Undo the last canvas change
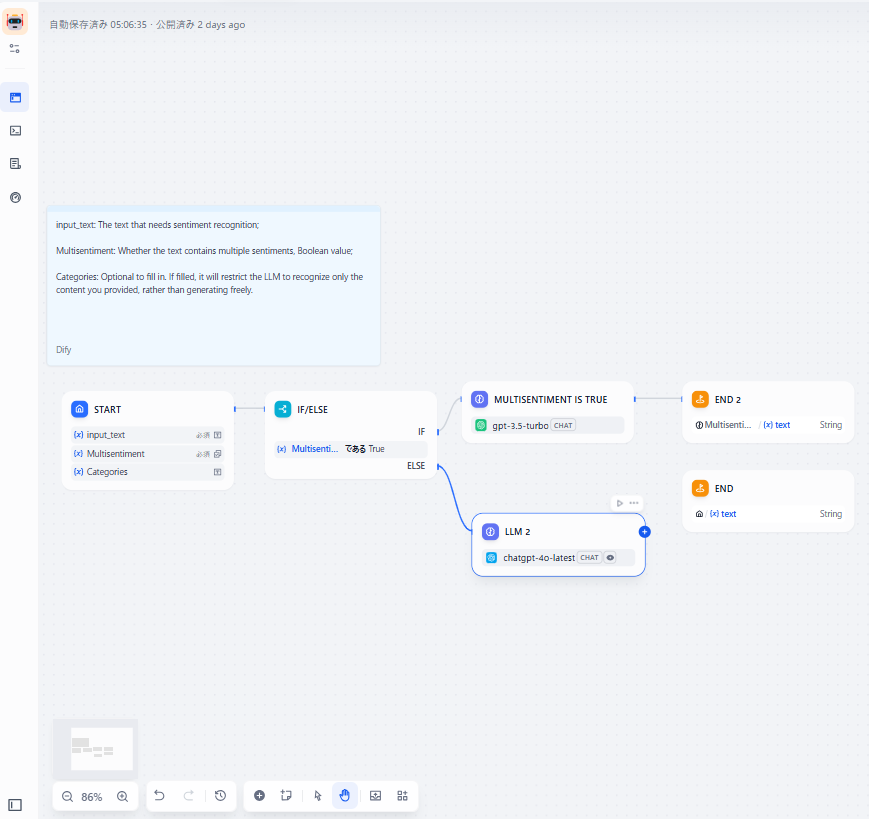The width and height of the screenshot is (869, 819). pos(159,796)
